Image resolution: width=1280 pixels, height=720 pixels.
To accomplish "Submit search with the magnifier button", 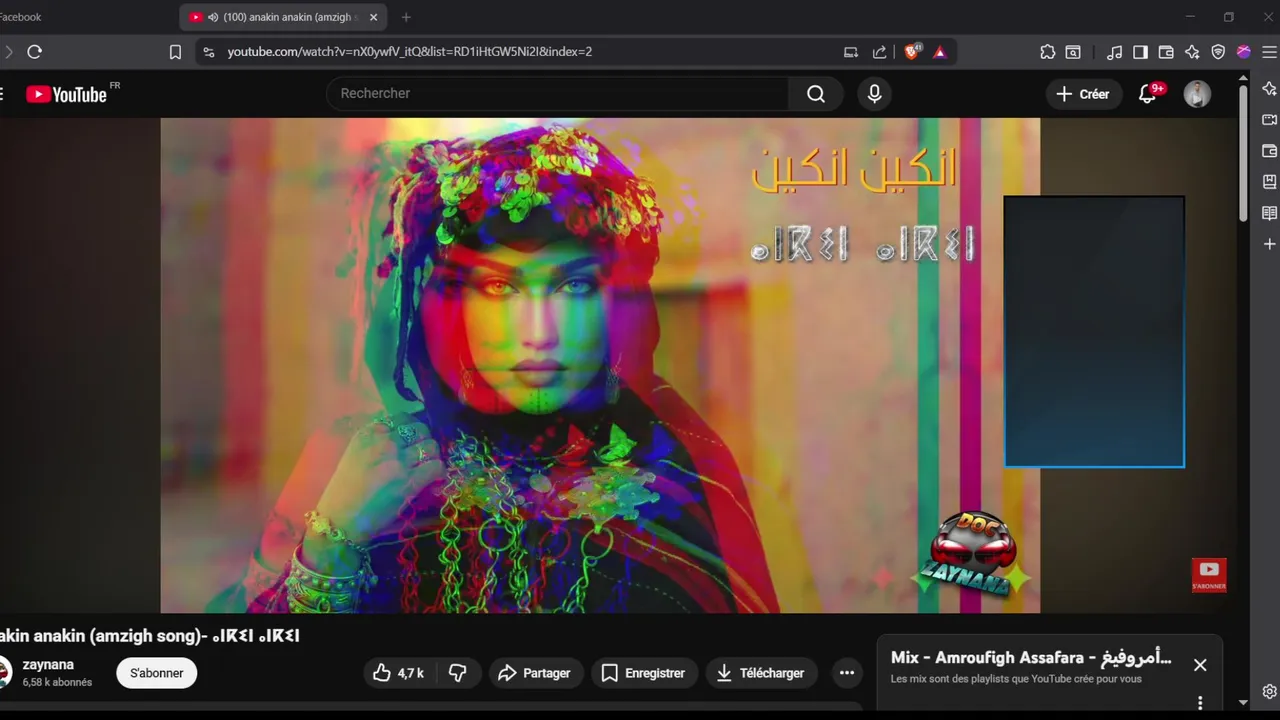I will (816, 93).
